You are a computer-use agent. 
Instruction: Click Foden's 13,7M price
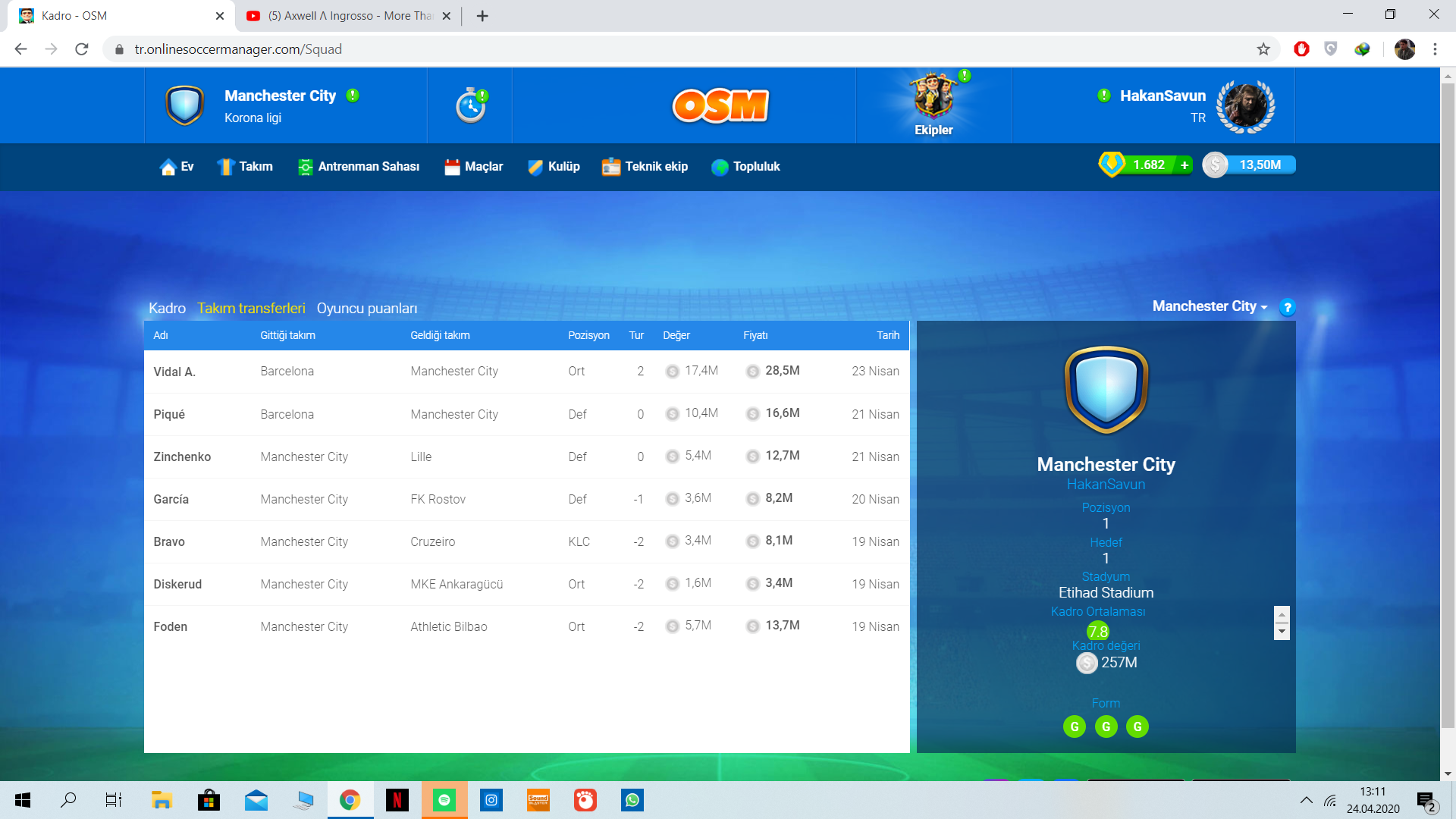[x=782, y=626]
